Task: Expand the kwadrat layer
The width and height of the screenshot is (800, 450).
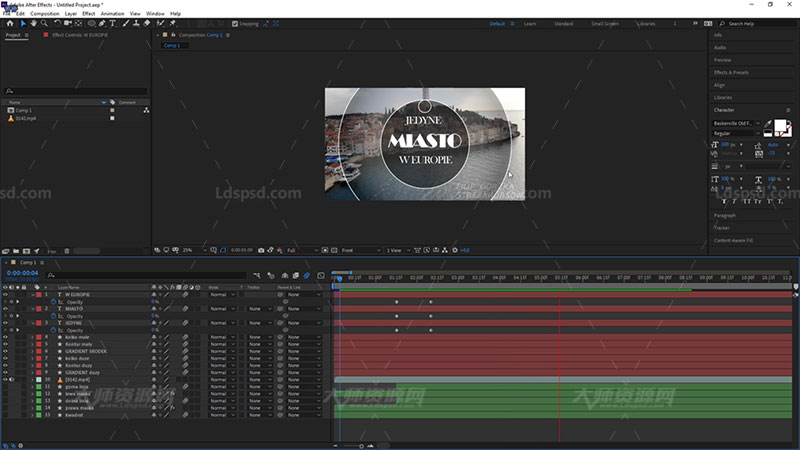Action: (x=33, y=415)
